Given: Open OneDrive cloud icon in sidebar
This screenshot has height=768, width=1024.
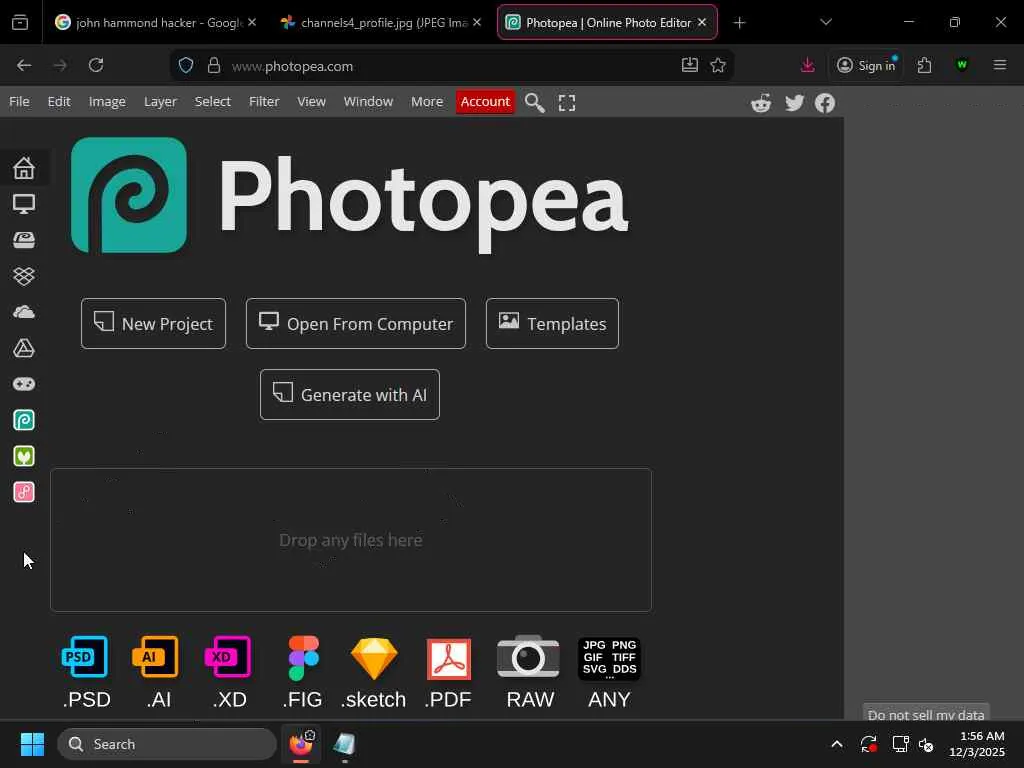Looking at the screenshot, I should [x=24, y=312].
